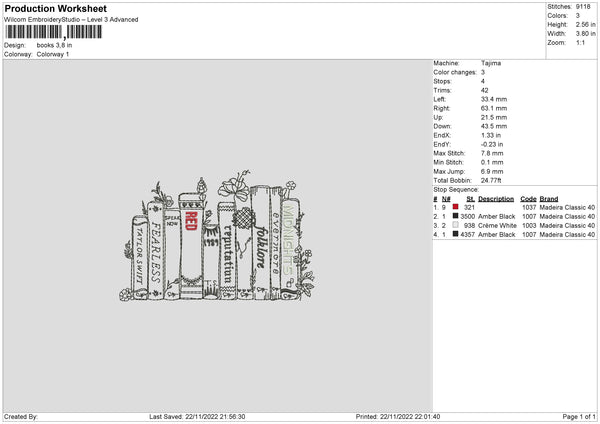Select the Crème White thread swatch
600x424 pixels.
(455, 225)
